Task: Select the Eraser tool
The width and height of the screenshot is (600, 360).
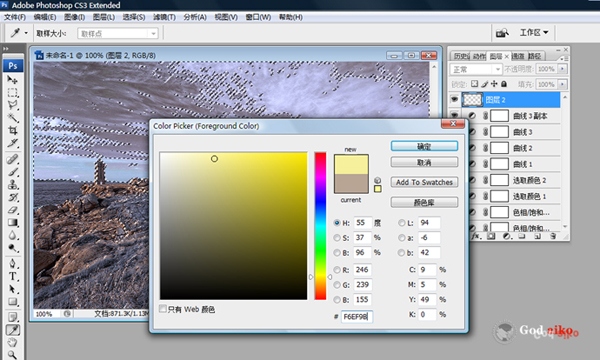Action: [x=13, y=210]
